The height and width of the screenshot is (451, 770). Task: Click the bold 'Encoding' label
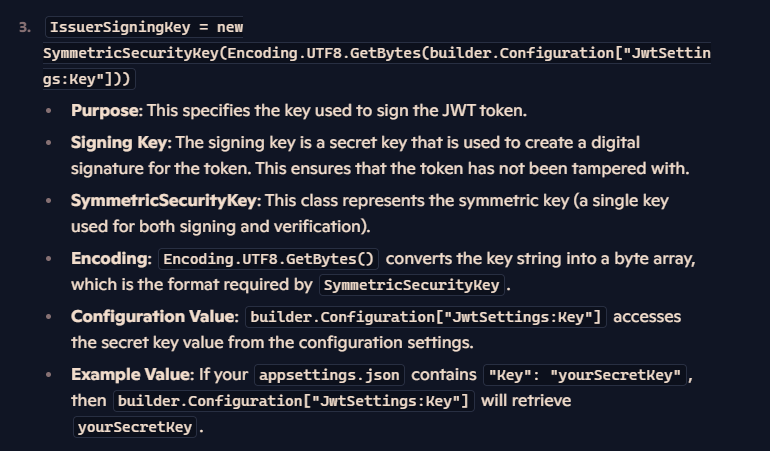tap(109, 258)
